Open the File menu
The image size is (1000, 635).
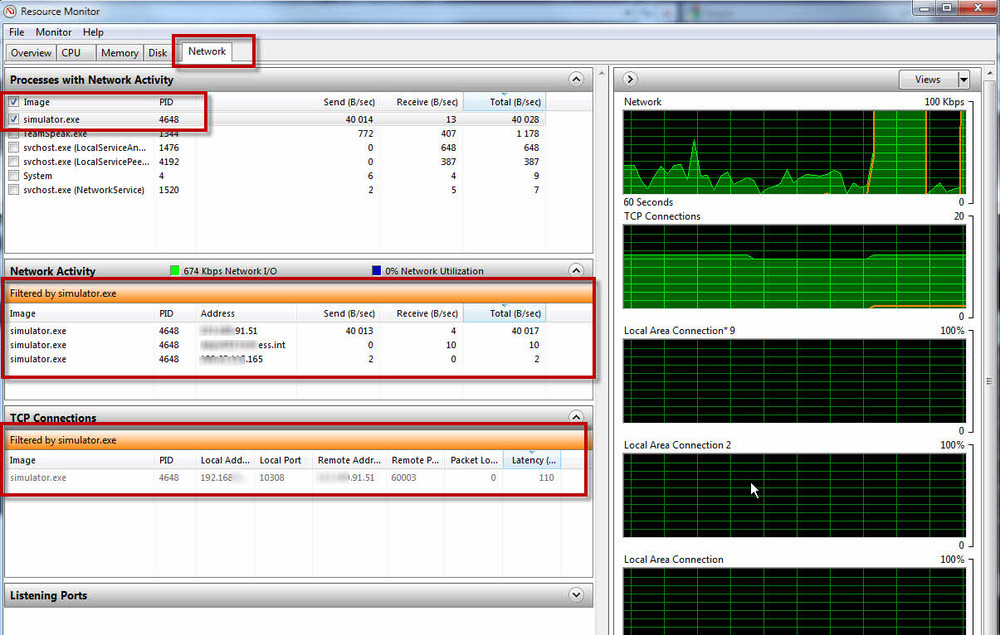pyautogui.click(x=17, y=32)
